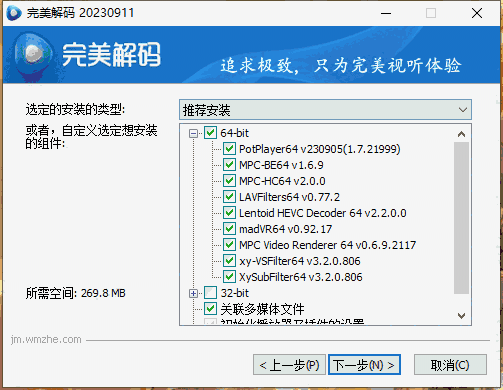503x390 pixels.
Task: Click the component list scroll up arrow
Action: pos(462,134)
